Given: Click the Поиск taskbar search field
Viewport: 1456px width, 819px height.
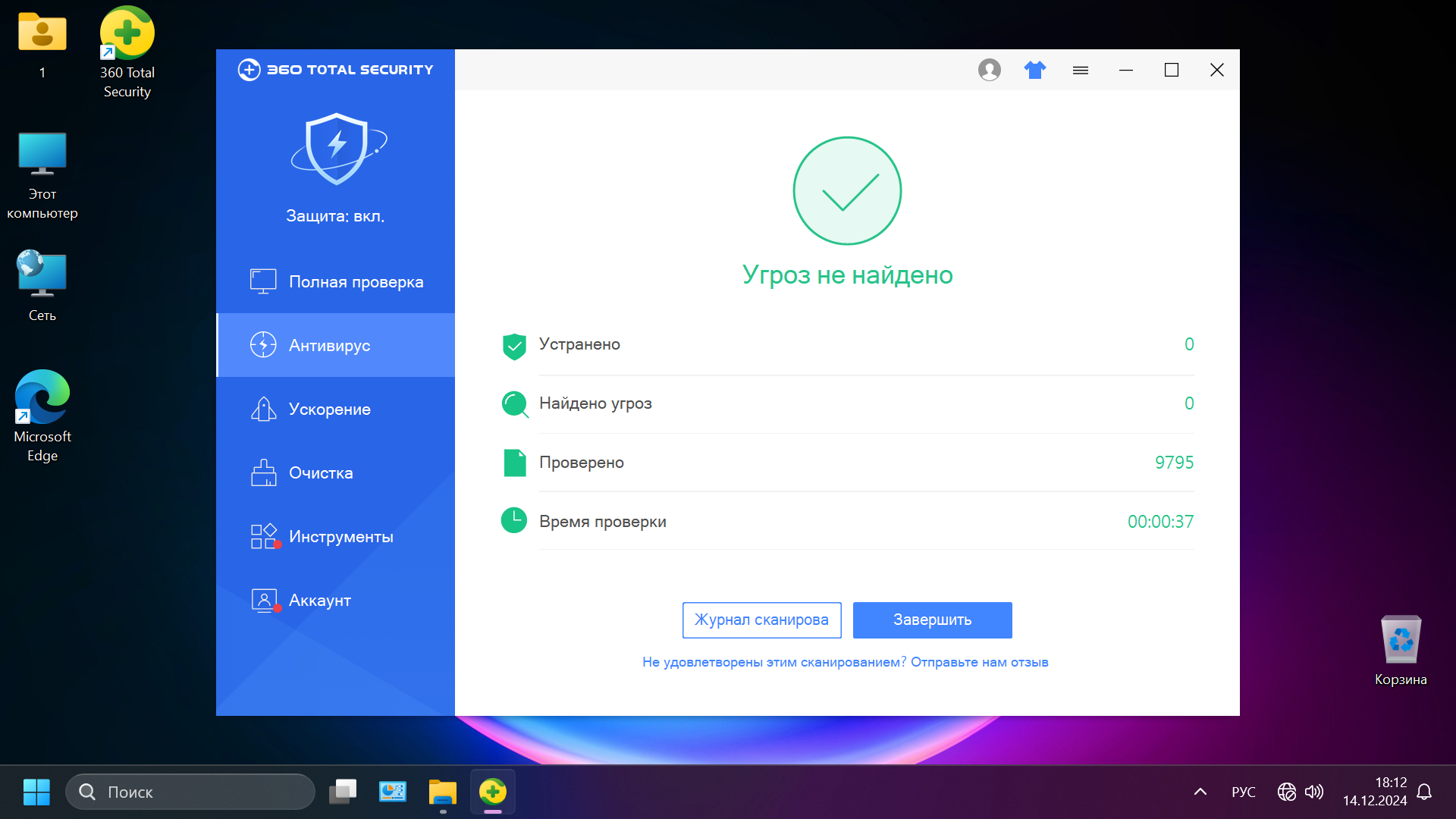Looking at the screenshot, I should point(190,792).
